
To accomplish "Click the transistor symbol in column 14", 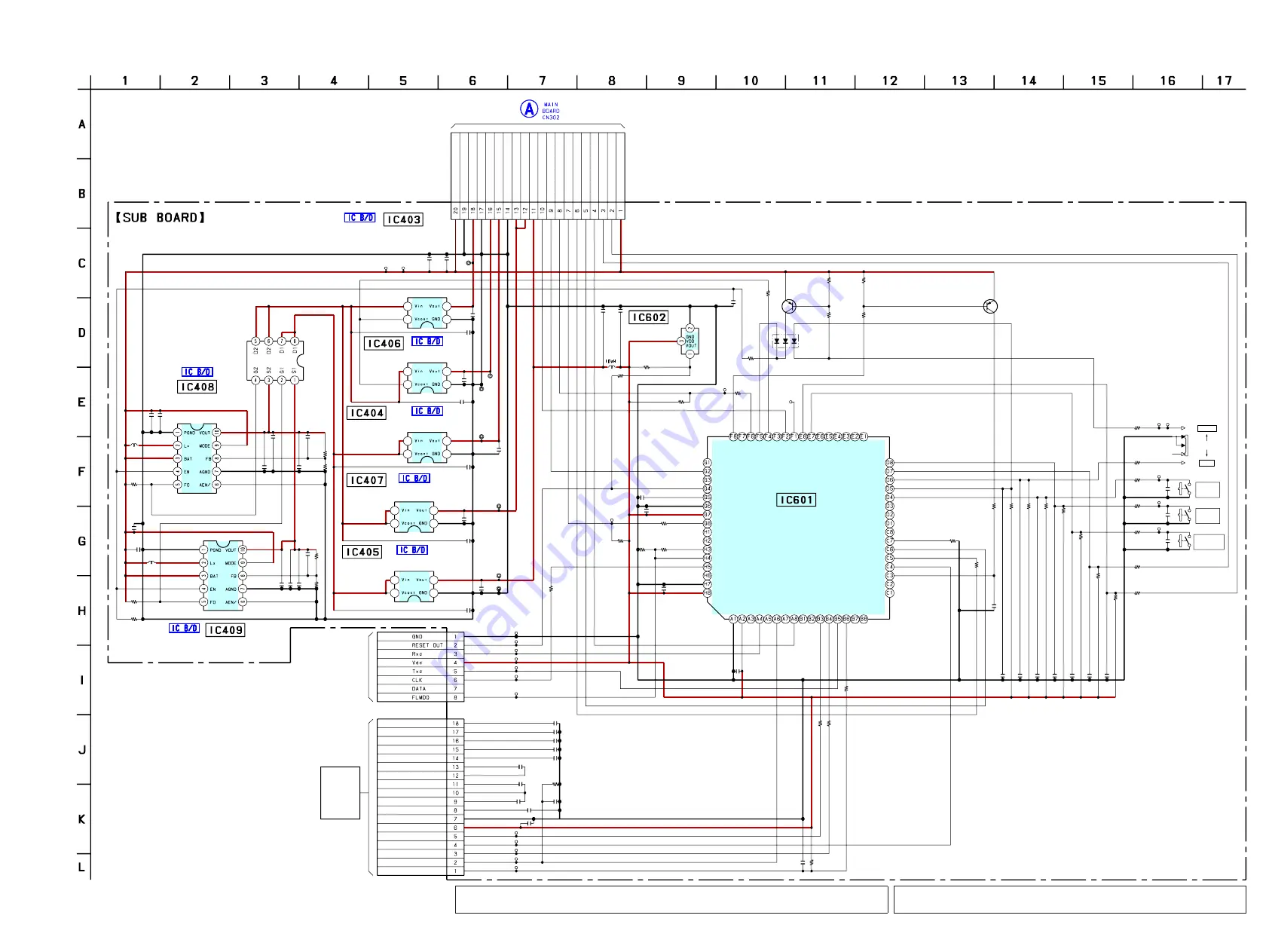I will point(990,306).
